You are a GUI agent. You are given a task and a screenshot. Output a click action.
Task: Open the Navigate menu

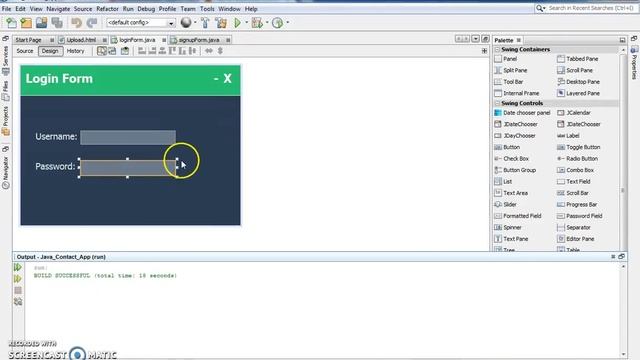58,9
